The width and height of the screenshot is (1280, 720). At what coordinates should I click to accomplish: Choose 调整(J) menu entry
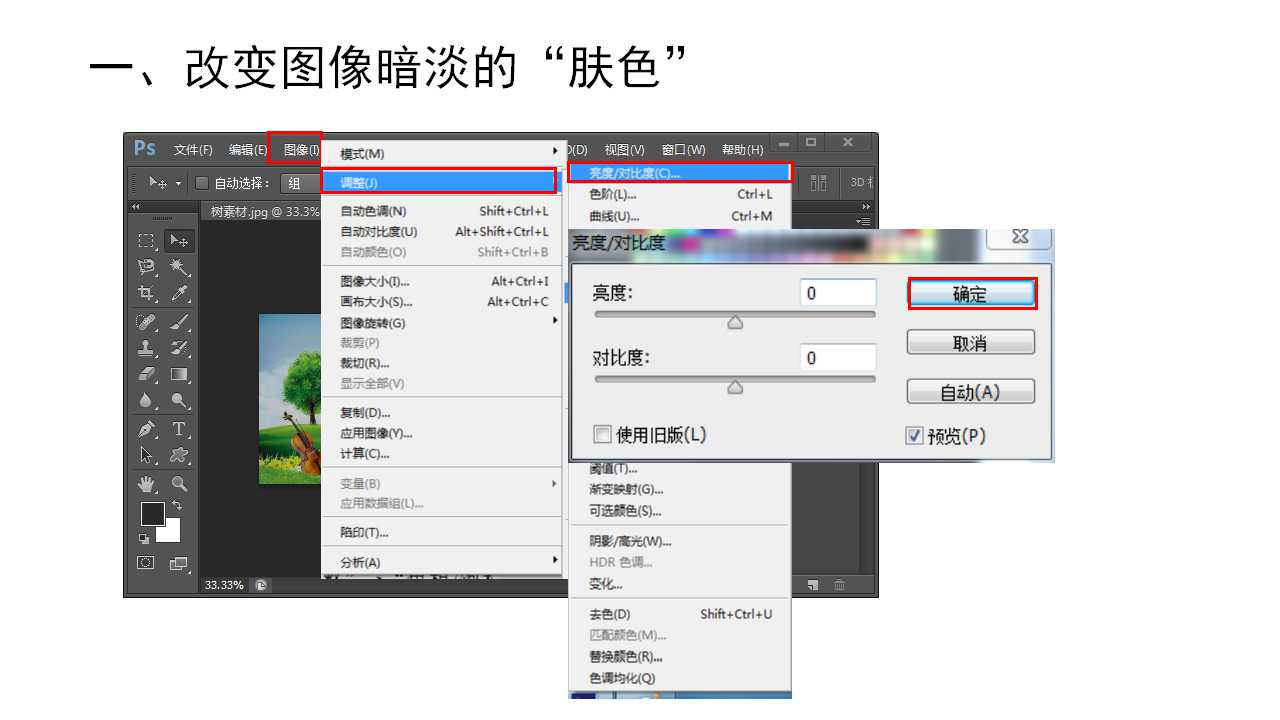438,182
